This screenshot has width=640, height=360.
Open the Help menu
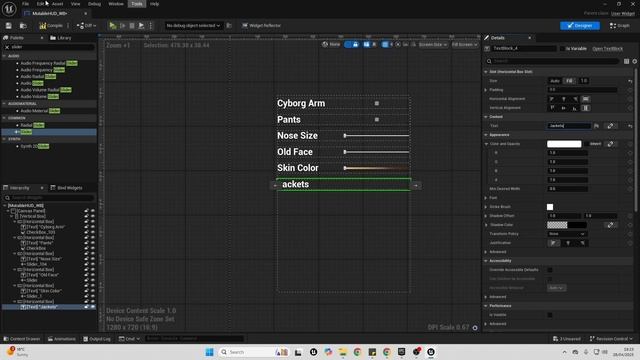154,4
